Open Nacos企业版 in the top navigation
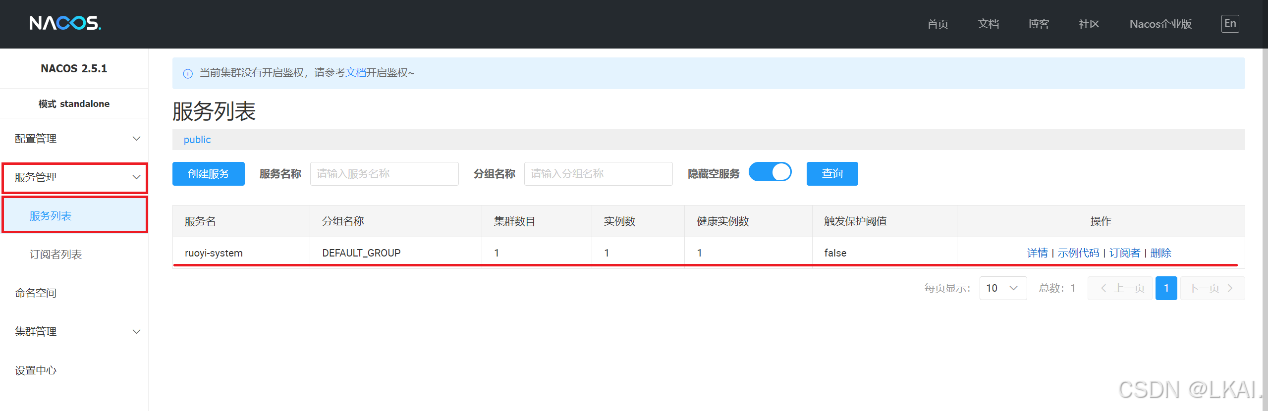The image size is (1268, 411). pyautogui.click(x=1160, y=23)
